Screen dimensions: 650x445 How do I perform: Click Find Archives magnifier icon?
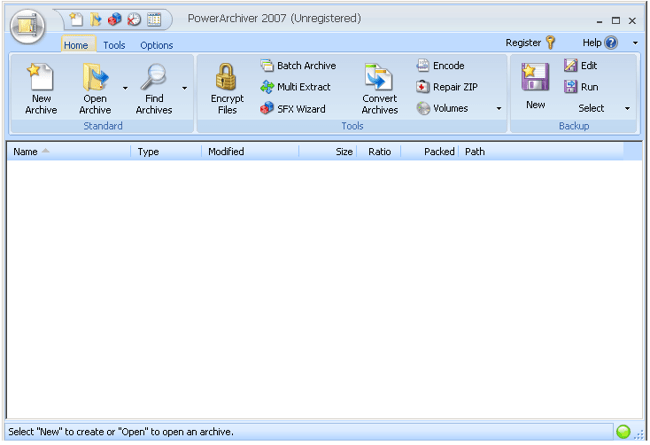pos(153,76)
